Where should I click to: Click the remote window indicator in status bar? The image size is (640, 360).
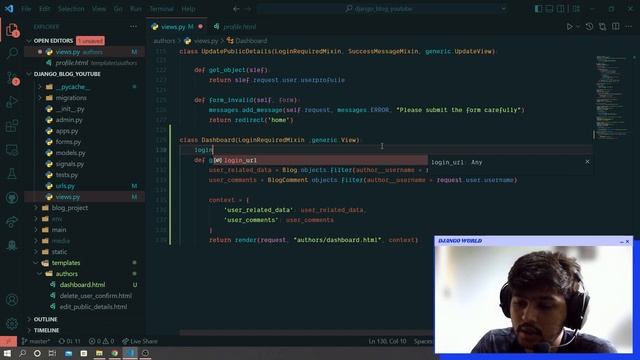(x=8, y=341)
